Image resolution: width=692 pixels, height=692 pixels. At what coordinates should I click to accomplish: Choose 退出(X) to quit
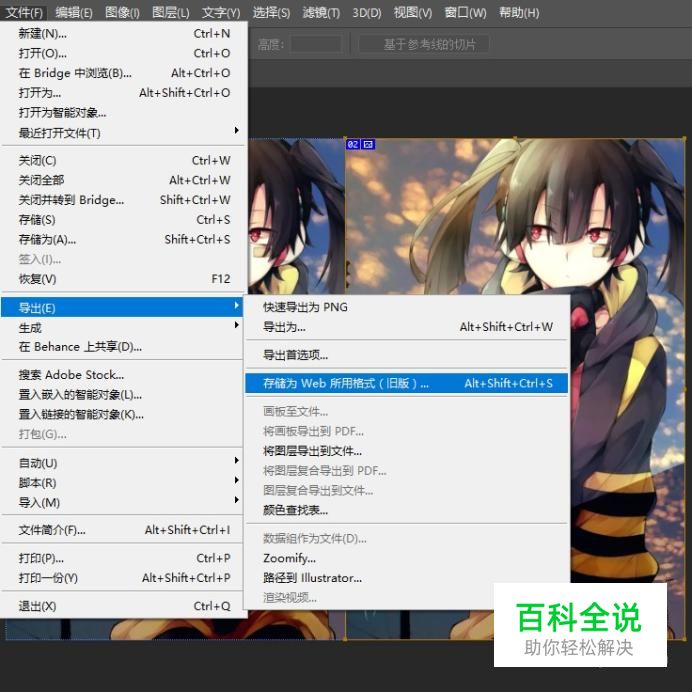pos(124,606)
